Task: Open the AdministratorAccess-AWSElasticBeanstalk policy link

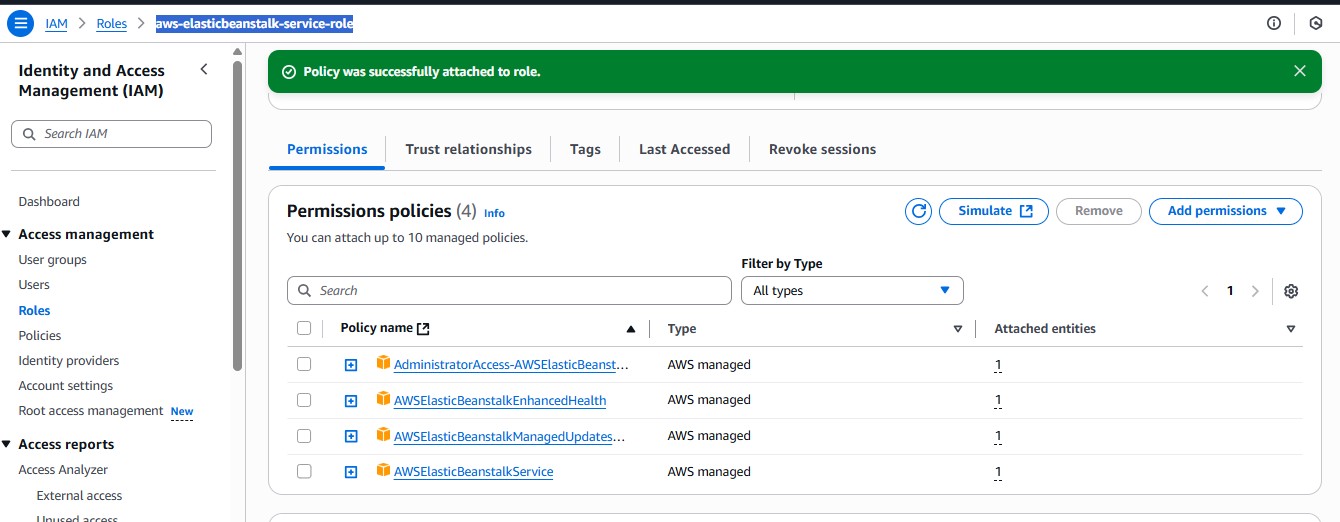Action: coord(511,365)
